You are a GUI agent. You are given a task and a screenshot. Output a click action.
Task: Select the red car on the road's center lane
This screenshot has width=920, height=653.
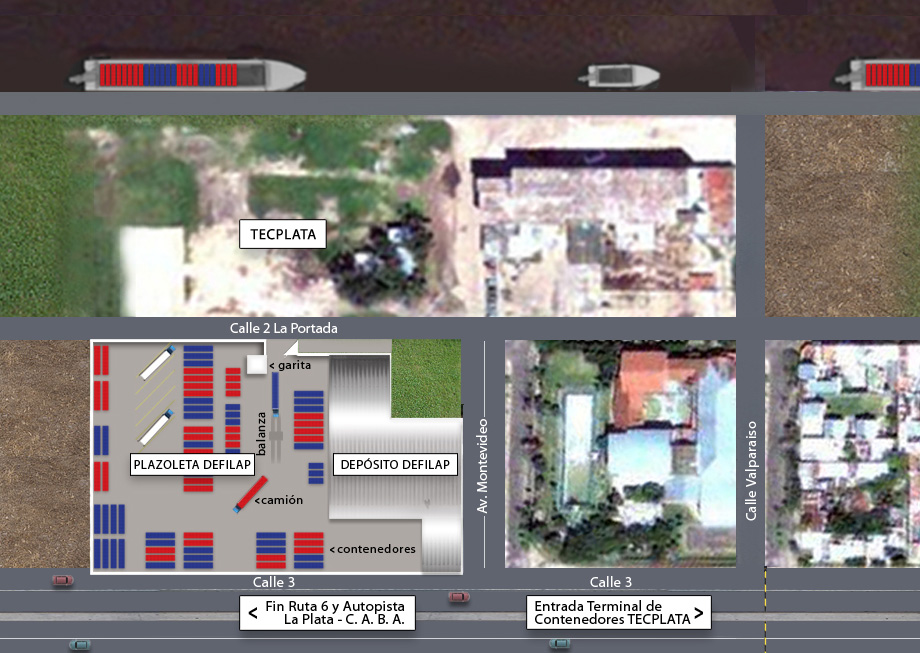point(459,597)
